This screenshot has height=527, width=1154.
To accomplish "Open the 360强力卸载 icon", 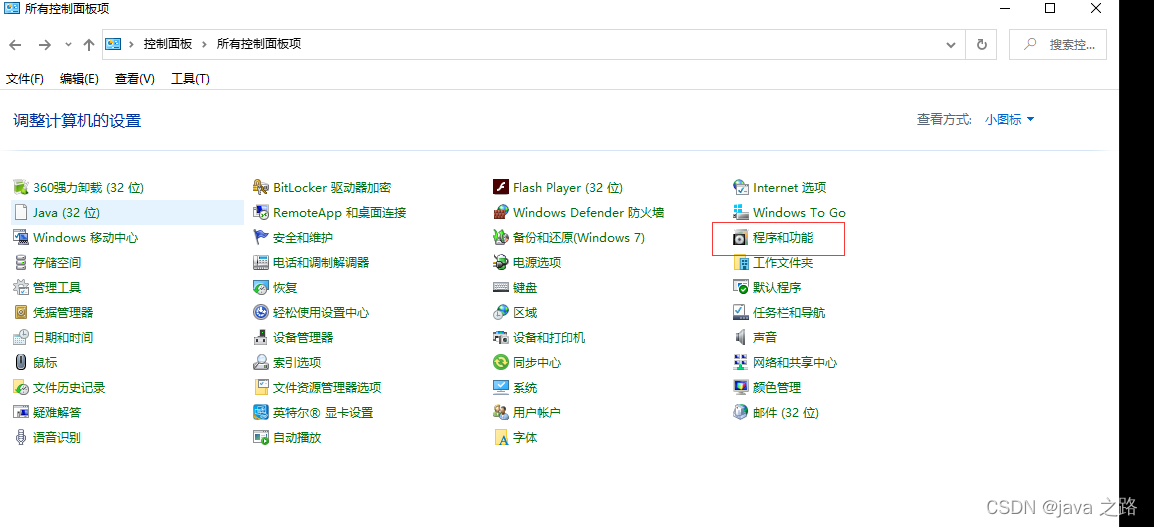I will [21, 188].
